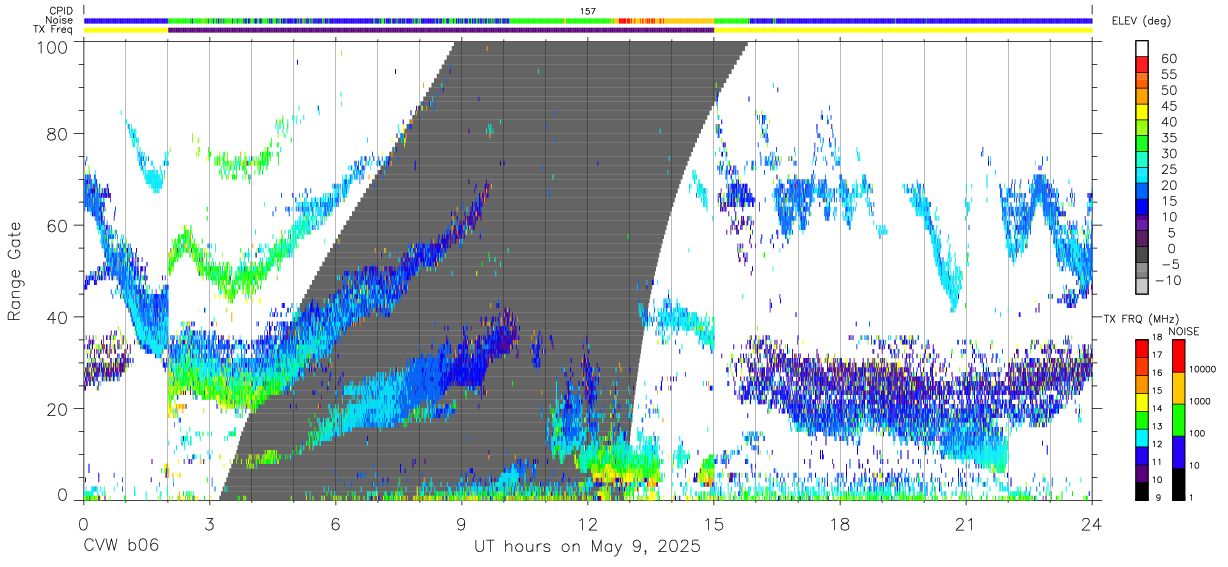Viewport: 1228px width, 567px height.
Task: Click the 40 tick on Range Gate axis
Action: [x=60, y=317]
